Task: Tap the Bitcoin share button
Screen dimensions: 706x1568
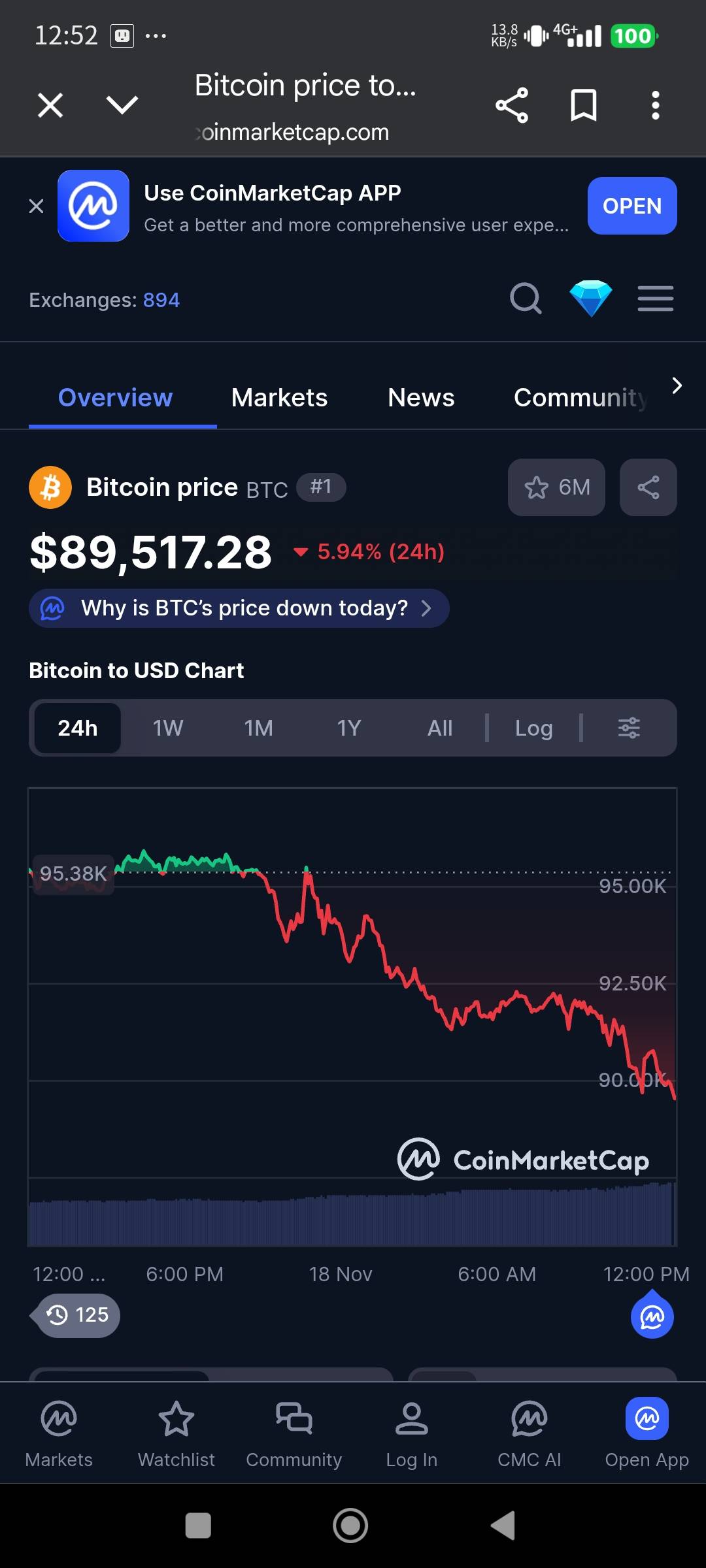Action: point(648,487)
